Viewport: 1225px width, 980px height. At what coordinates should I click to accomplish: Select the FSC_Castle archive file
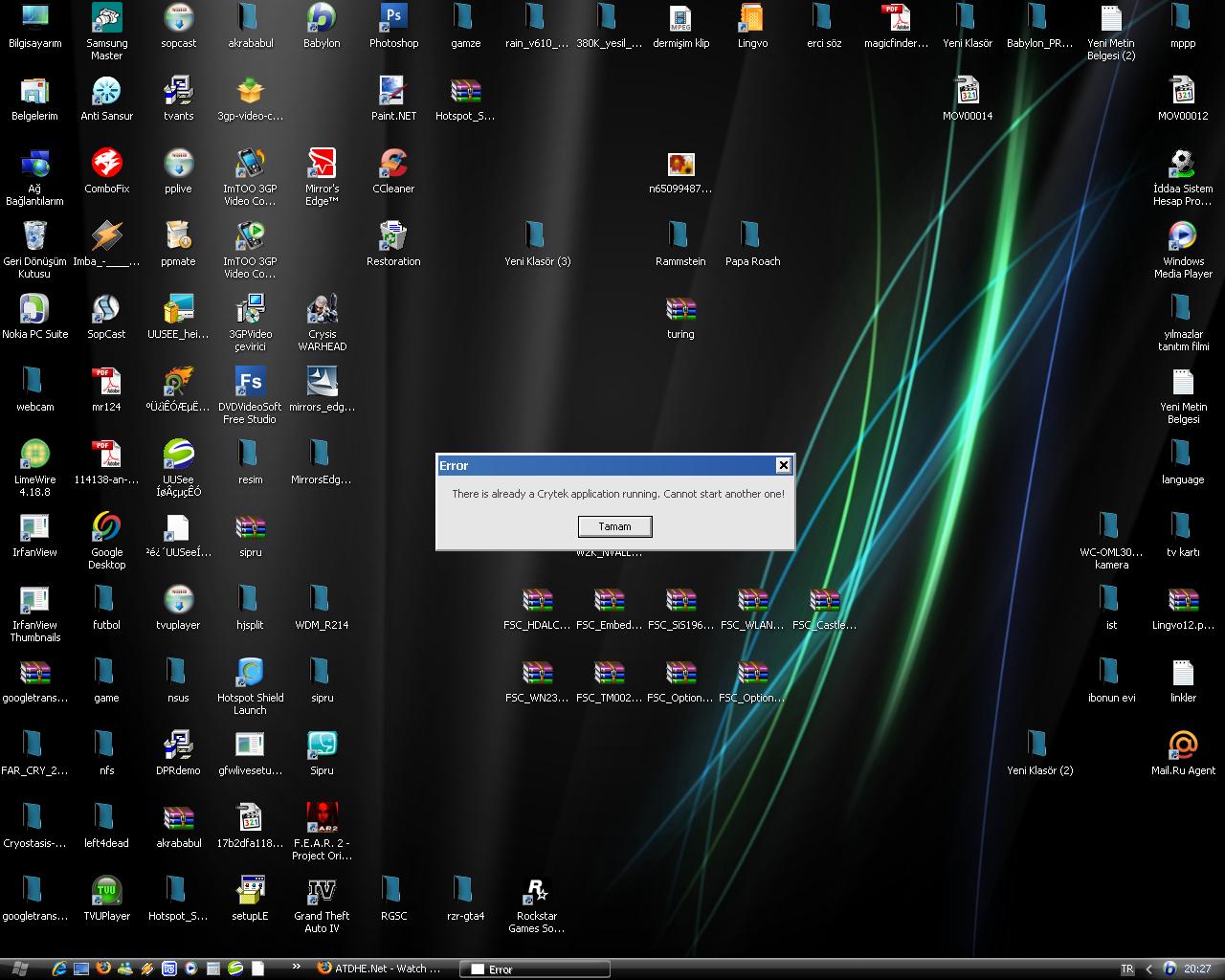tap(824, 608)
